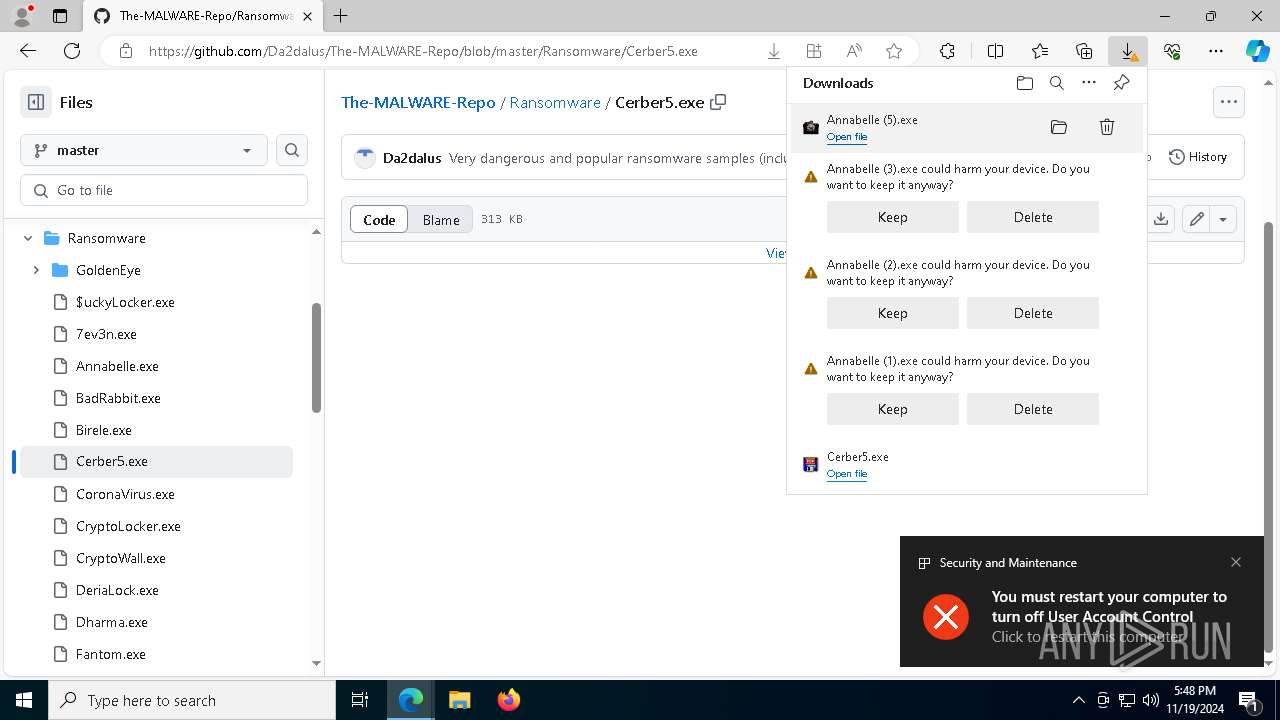
Task: Select CoronaVirus.exe in file tree
Action: (x=125, y=494)
